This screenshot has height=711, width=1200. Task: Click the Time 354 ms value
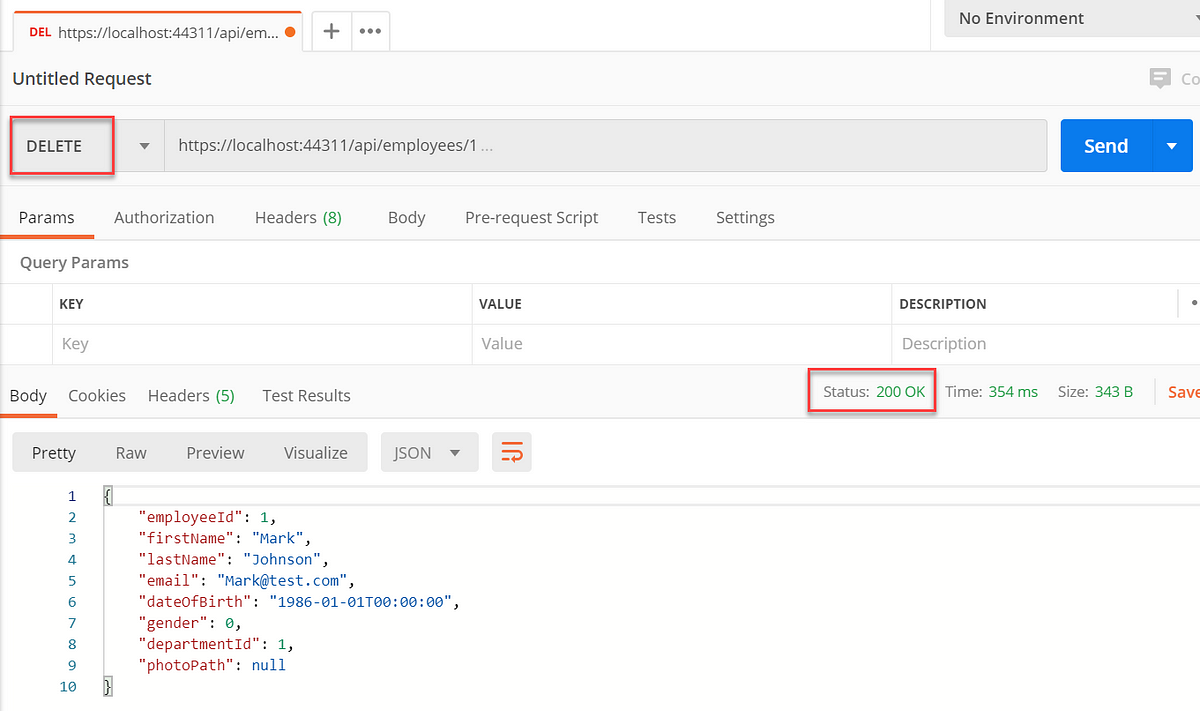click(1013, 392)
